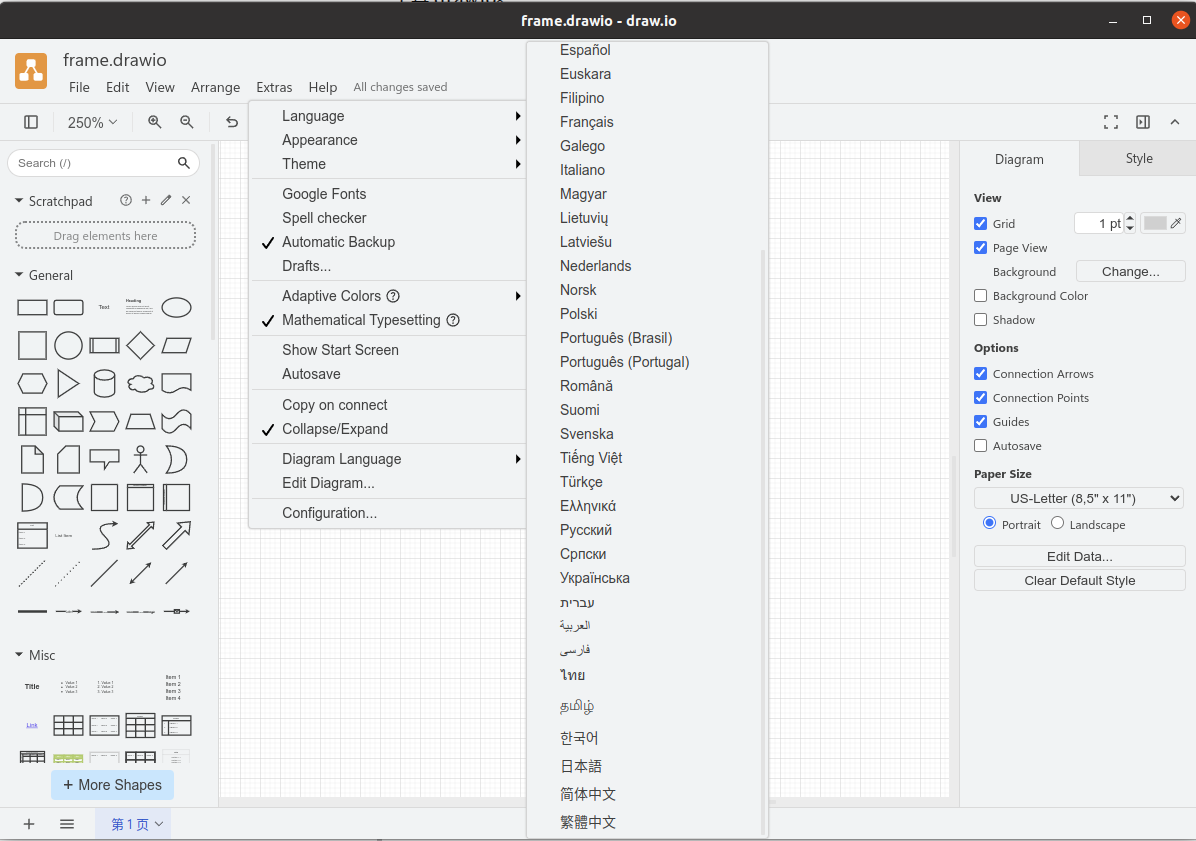Collapse the General shapes section
This screenshot has height=841, width=1196.
tap(19, 274)
